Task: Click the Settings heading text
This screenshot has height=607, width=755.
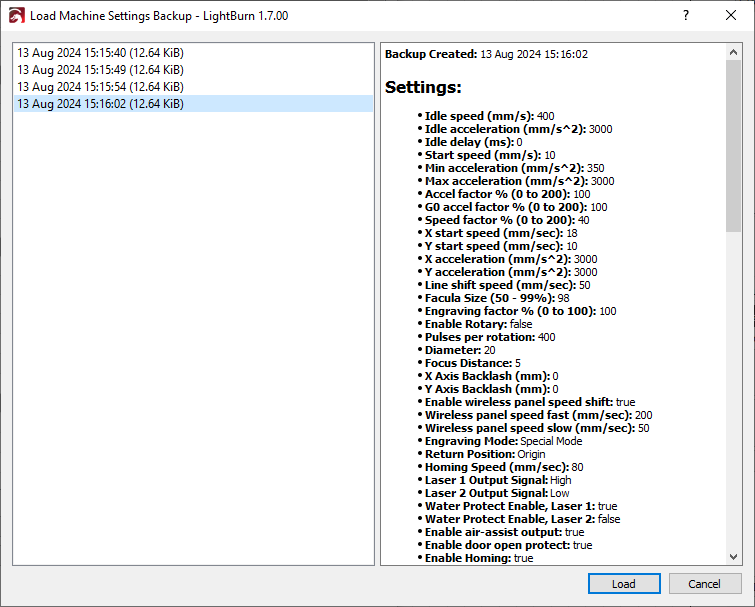Action: (423, 88)
